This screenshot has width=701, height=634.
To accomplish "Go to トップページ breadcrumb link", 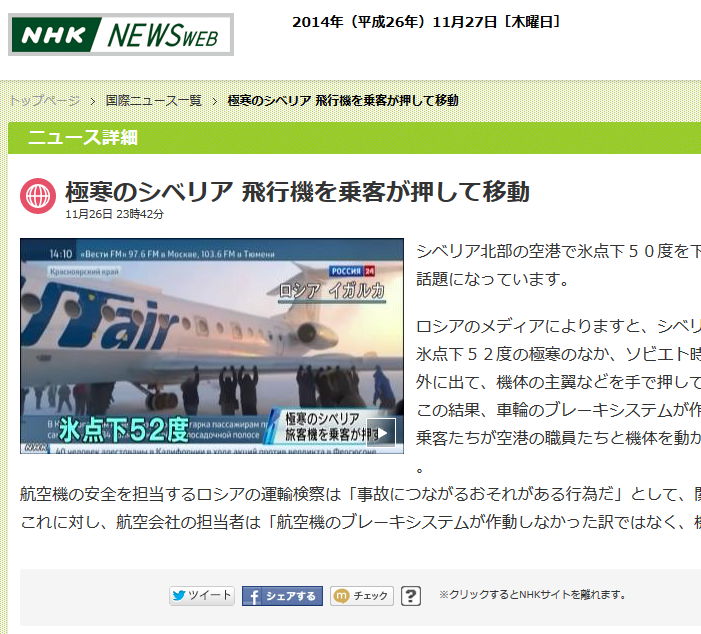I will (x=45, y=101).
